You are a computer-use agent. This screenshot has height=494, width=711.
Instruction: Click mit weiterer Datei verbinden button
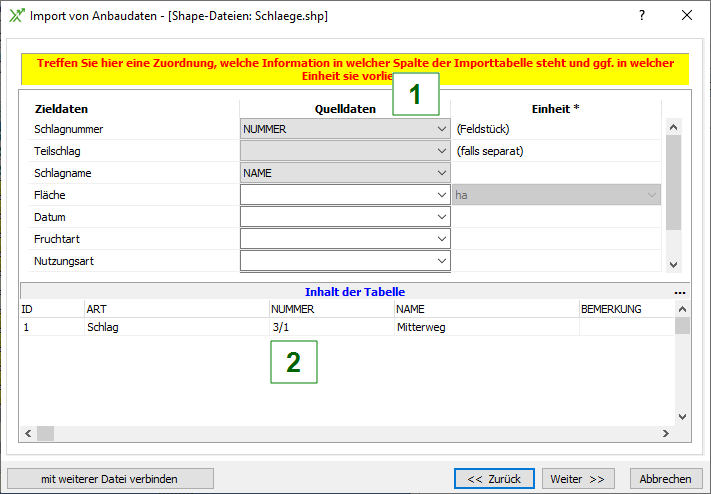[110, 479]
